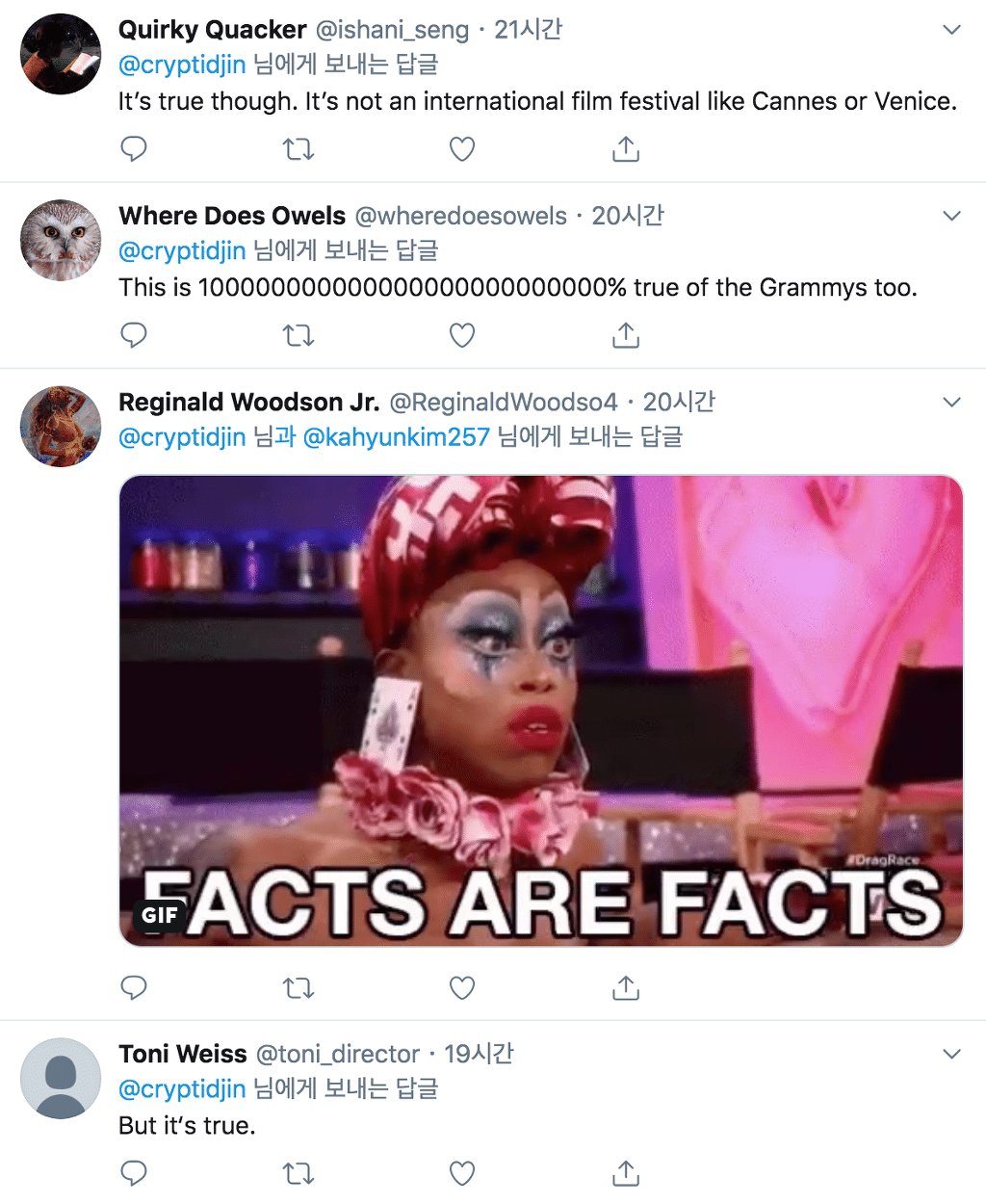Open the @cryptidjin mention in Quirky Quacker's tweet
The height and width of the screenshot is (1204, 986).
(x=182, y=65)
